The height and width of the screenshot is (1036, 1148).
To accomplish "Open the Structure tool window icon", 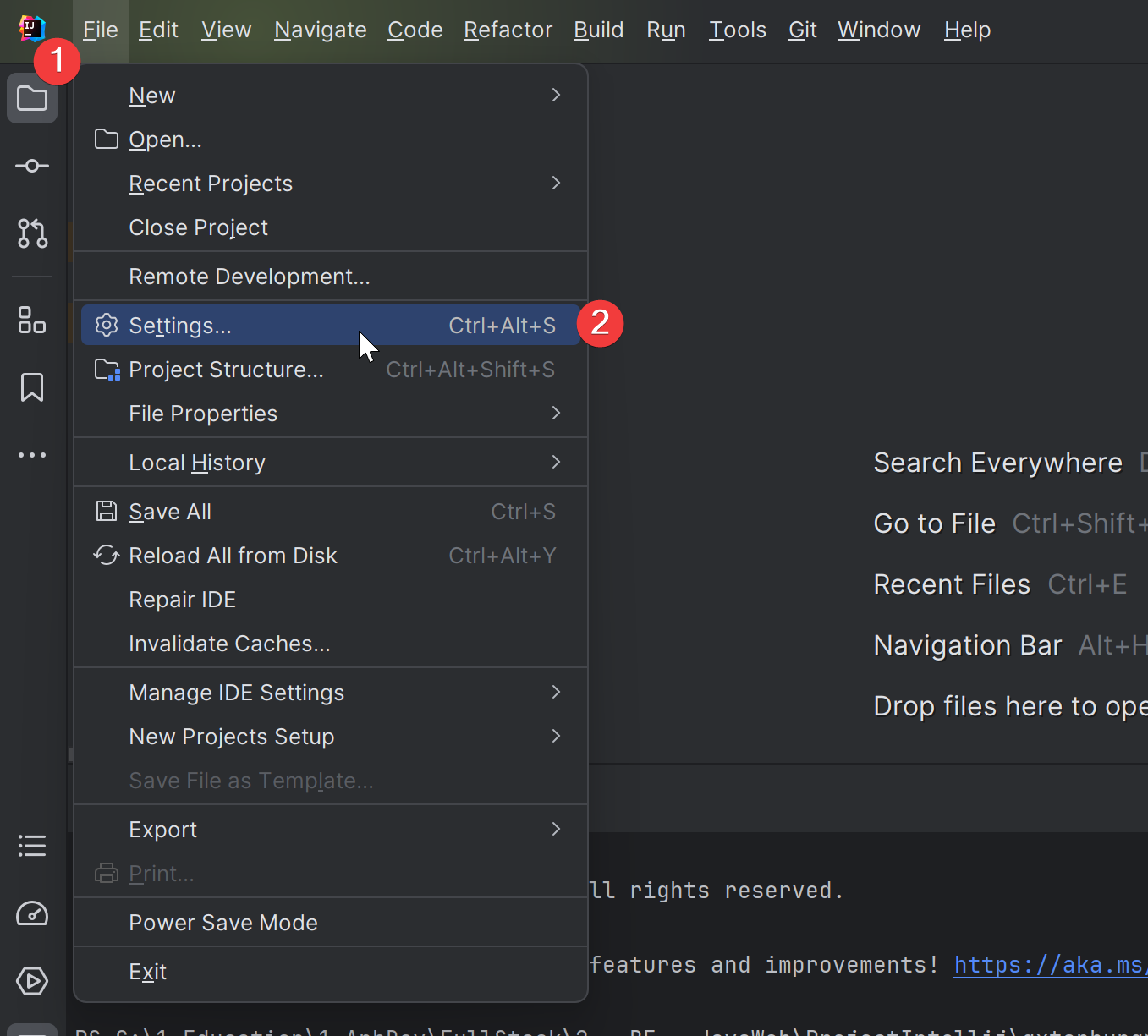I will coord(32,320).
